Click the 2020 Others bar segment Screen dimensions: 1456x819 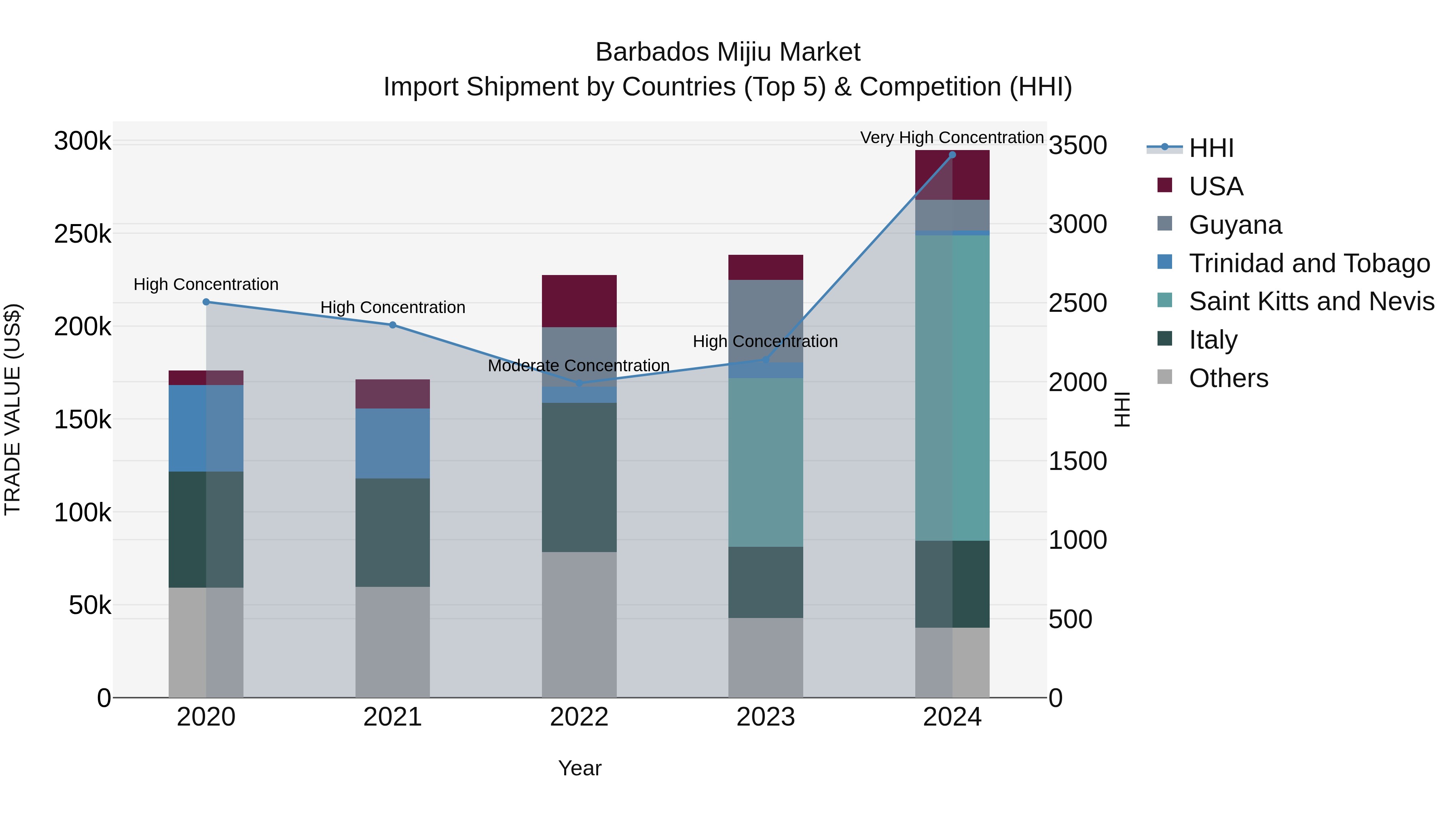[206, 643]
